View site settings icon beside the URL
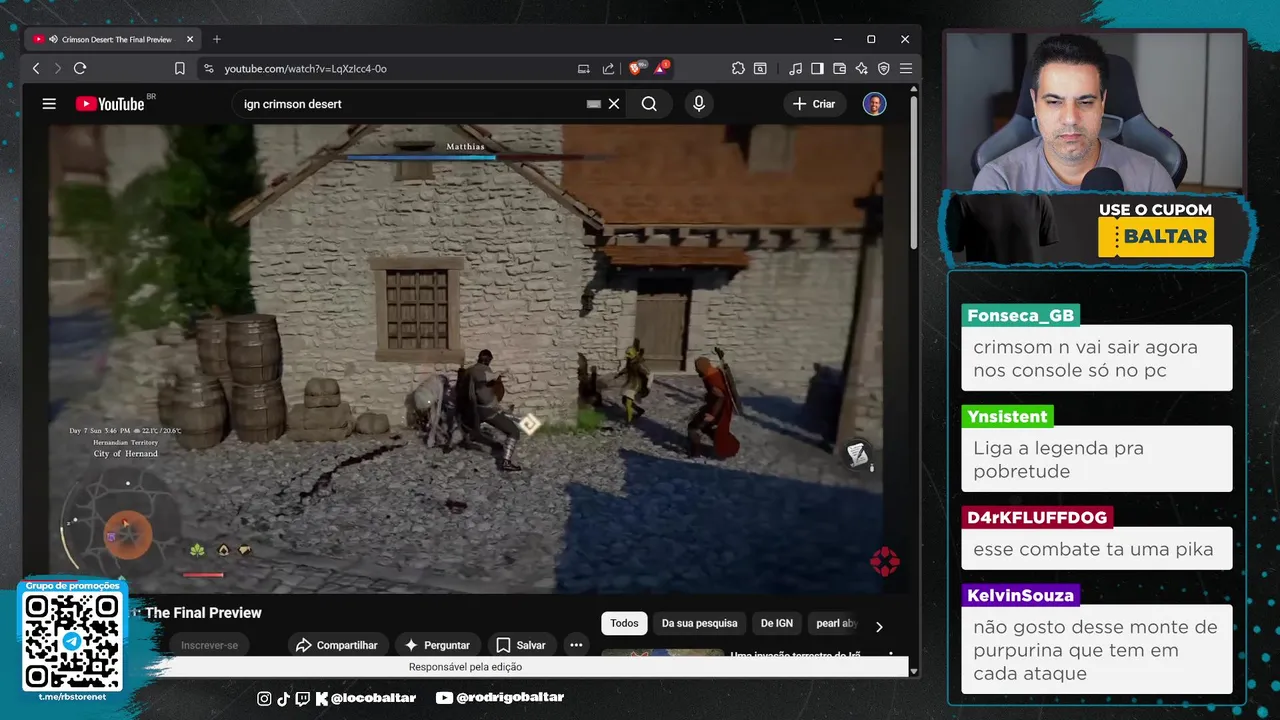This screenshot has height=720, width=1280. pyautogui.click(x=208, y=68)
